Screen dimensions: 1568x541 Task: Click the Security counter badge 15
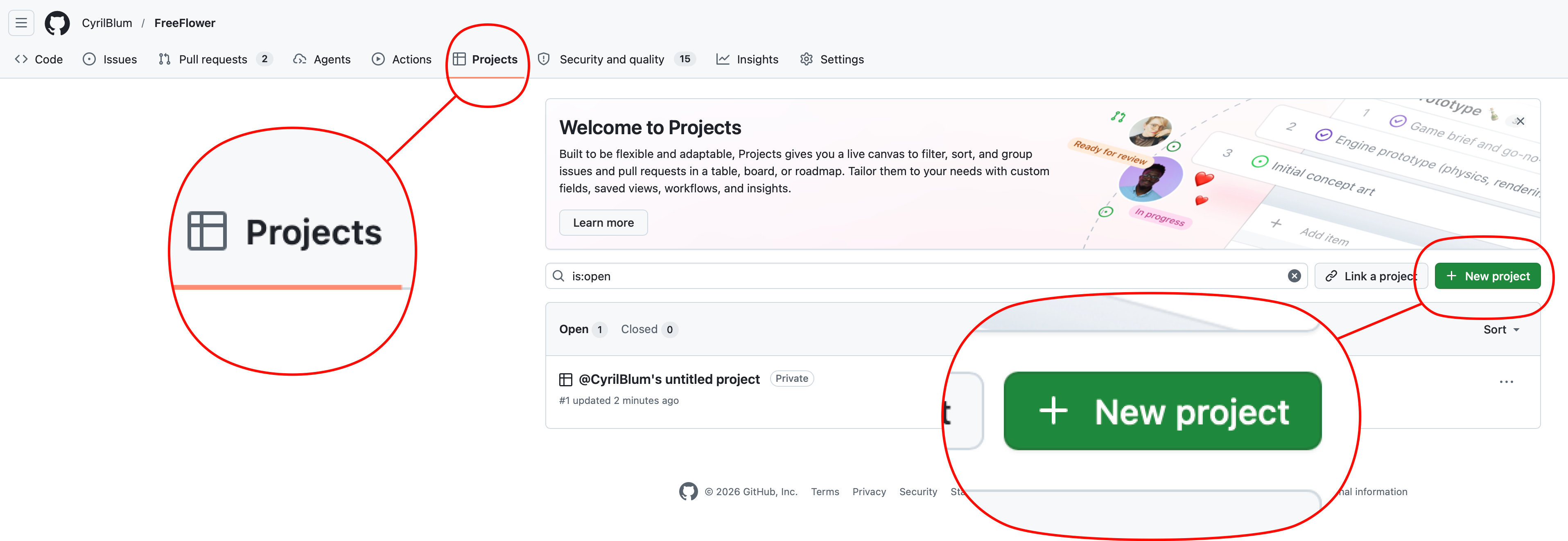pyautogui.click(x=685, y=59)
